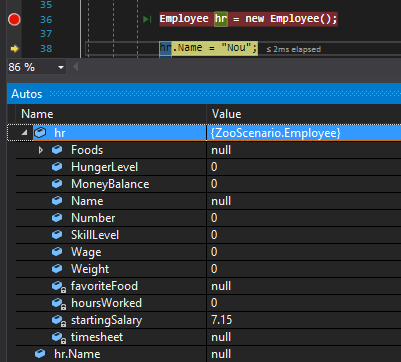Click line number 37 in the gutter

(46, 34)
